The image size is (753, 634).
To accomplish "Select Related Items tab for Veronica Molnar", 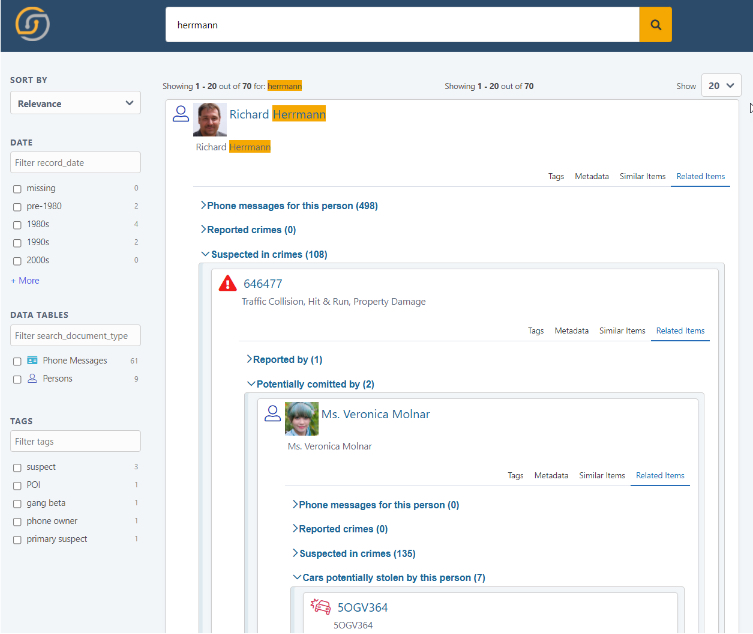I will click(x=660, y=476).
